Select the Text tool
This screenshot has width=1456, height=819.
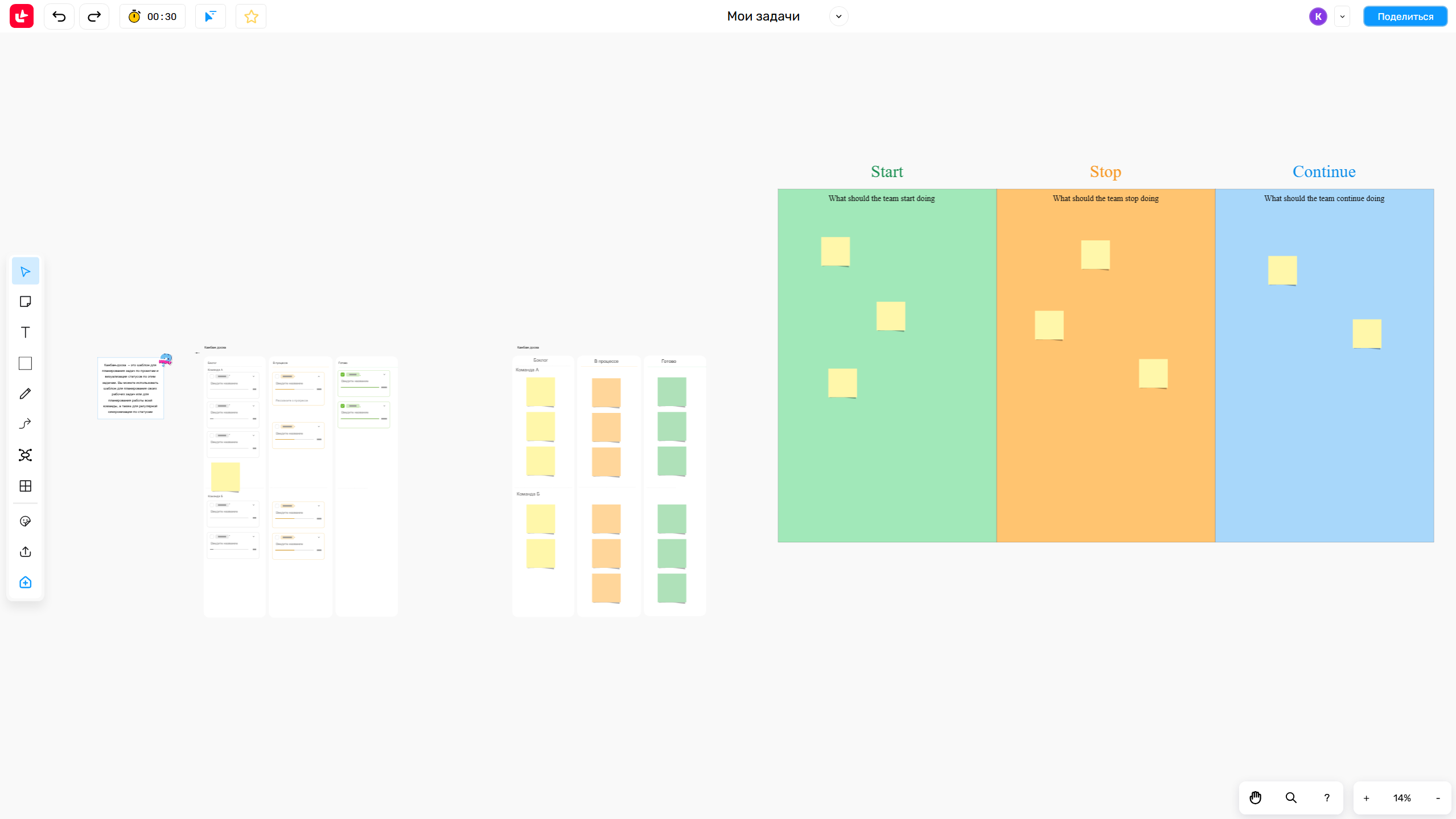click(x=25, y=332)
